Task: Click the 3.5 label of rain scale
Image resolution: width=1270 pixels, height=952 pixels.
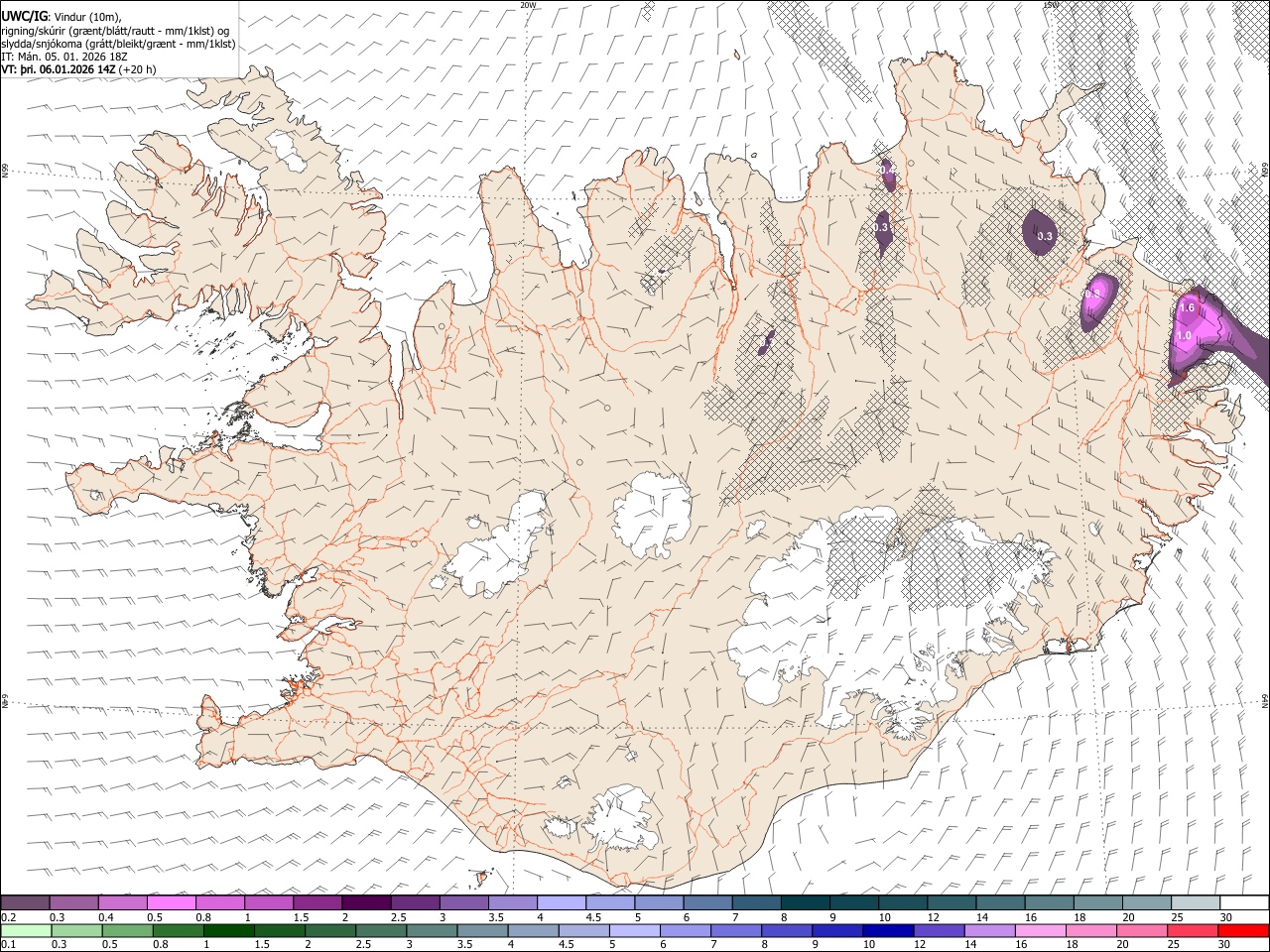Action: pos(463,945)
